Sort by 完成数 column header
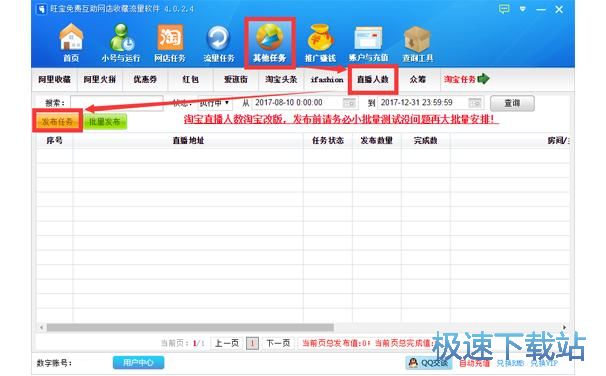 point(426,140)
